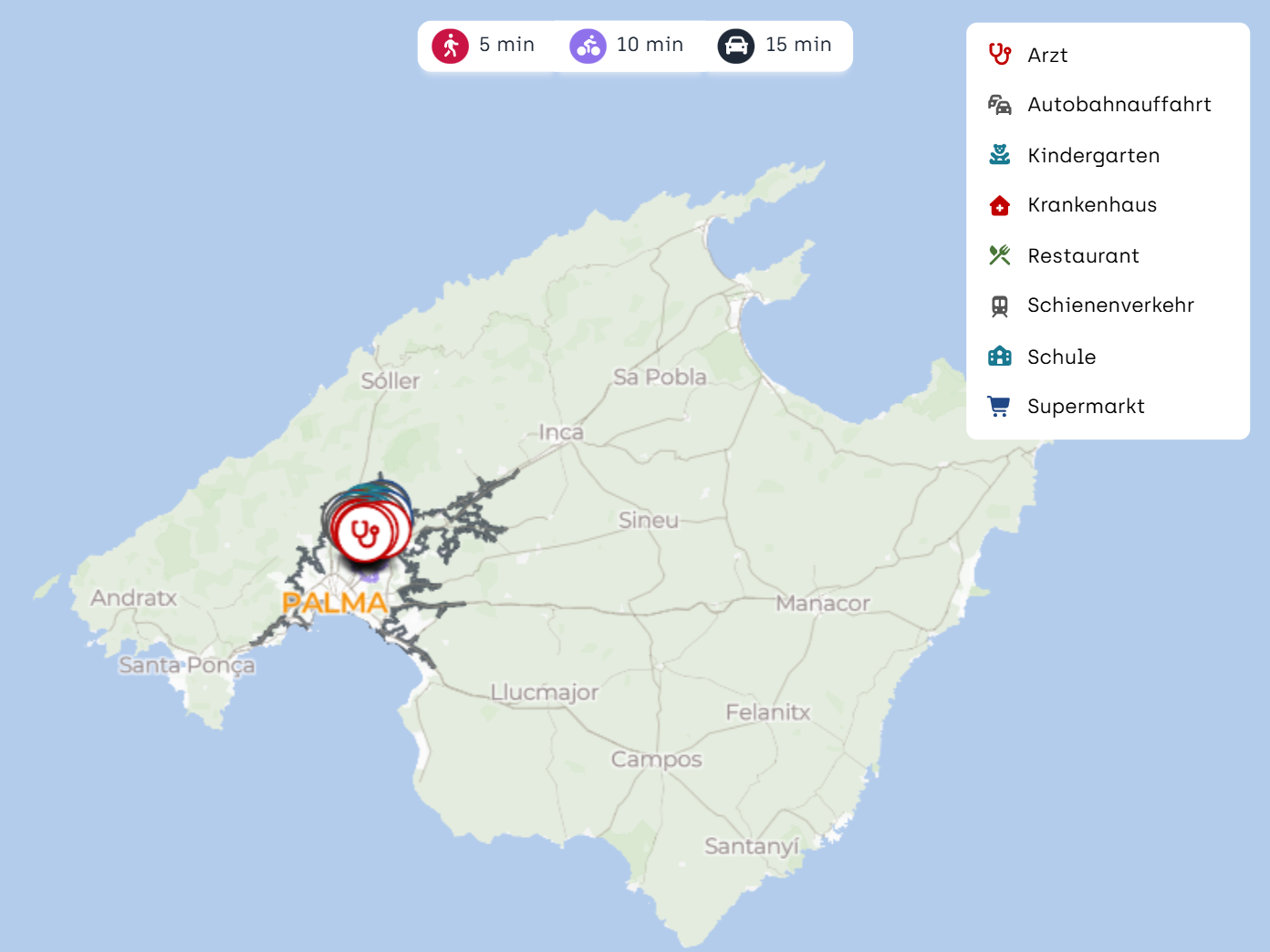Click the Supermarkt shopping cart icon
This screenshot has width=1270, height=952.
1000,407
